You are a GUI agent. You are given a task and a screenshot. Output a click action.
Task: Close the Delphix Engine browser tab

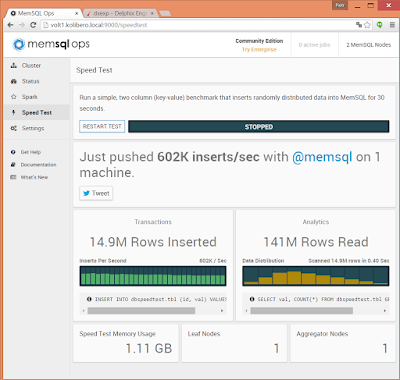[x=152, y=13]
